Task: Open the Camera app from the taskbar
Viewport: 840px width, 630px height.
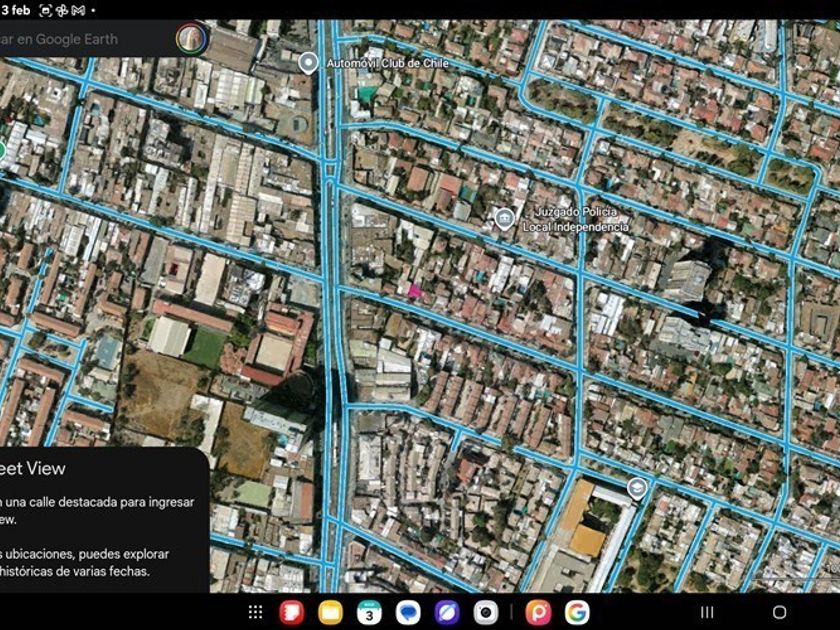Action: (x=485, y=612)
